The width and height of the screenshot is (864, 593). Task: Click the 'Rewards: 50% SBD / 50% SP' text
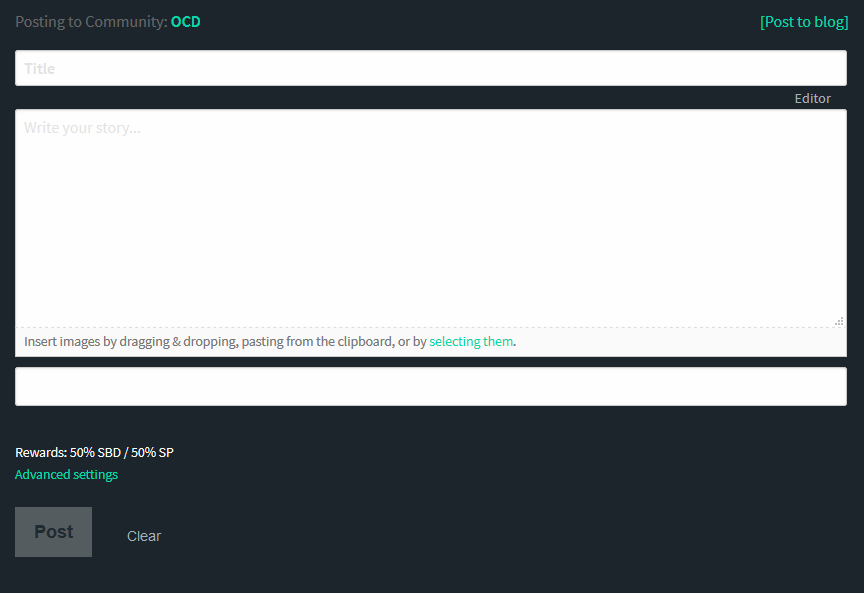(94, 452)
